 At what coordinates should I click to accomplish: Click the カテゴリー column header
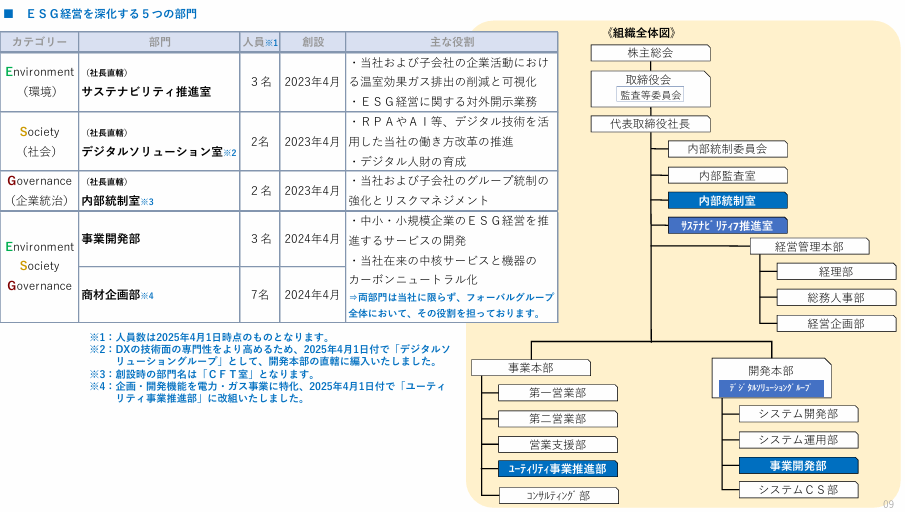click(x=40, y=42)
